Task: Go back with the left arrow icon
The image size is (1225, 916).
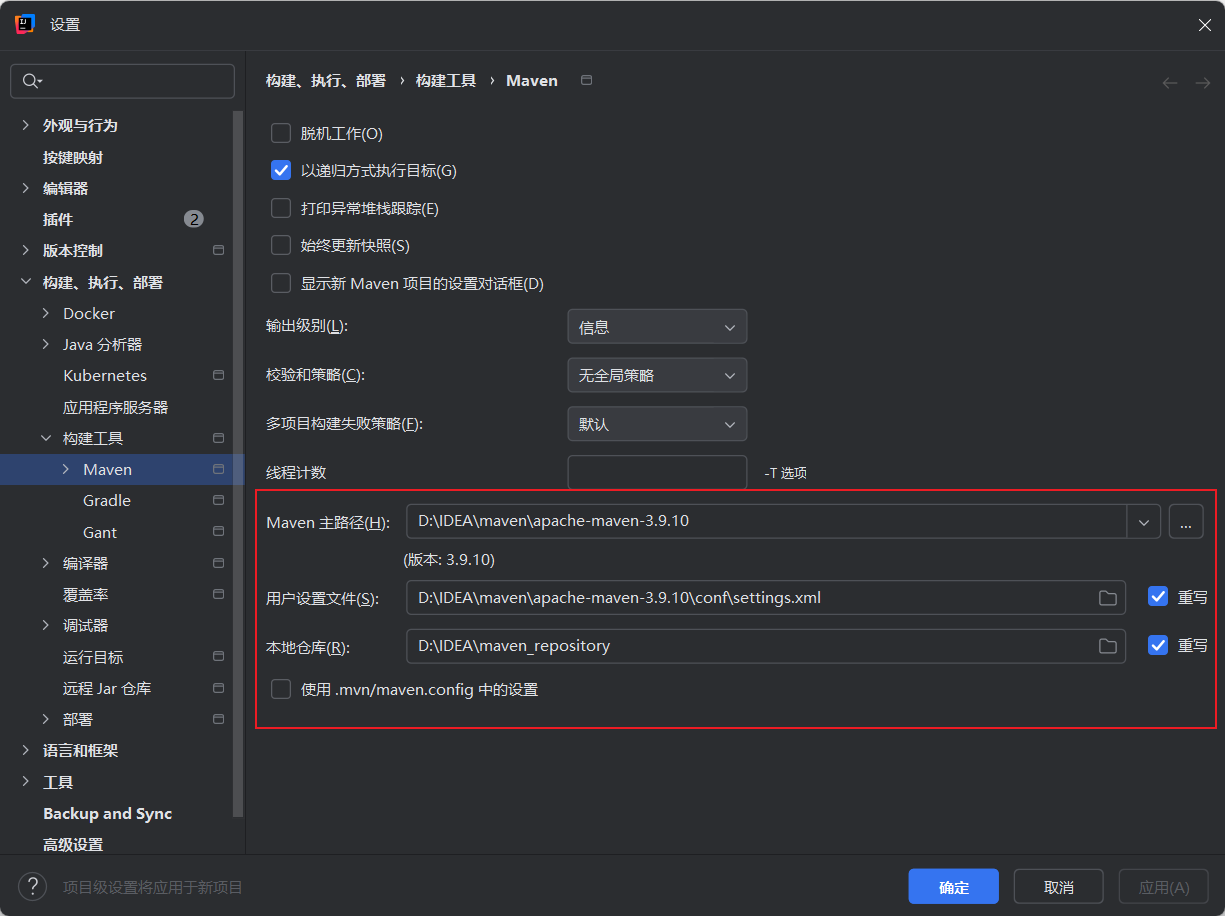Action: point(1170,83)
